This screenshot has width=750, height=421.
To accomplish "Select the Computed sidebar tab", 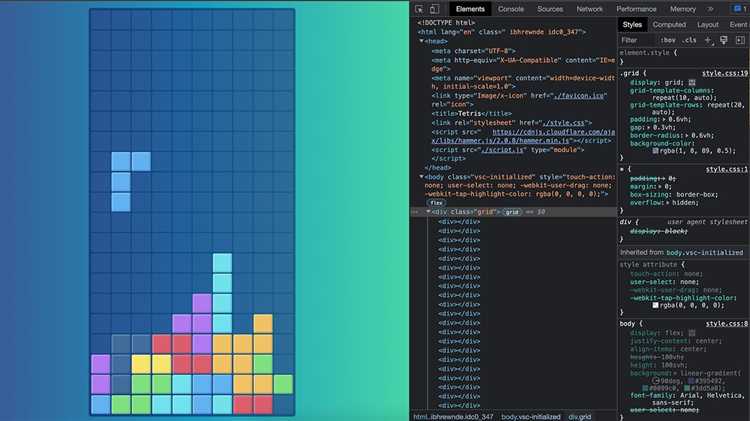I will (x=669, y=24).
